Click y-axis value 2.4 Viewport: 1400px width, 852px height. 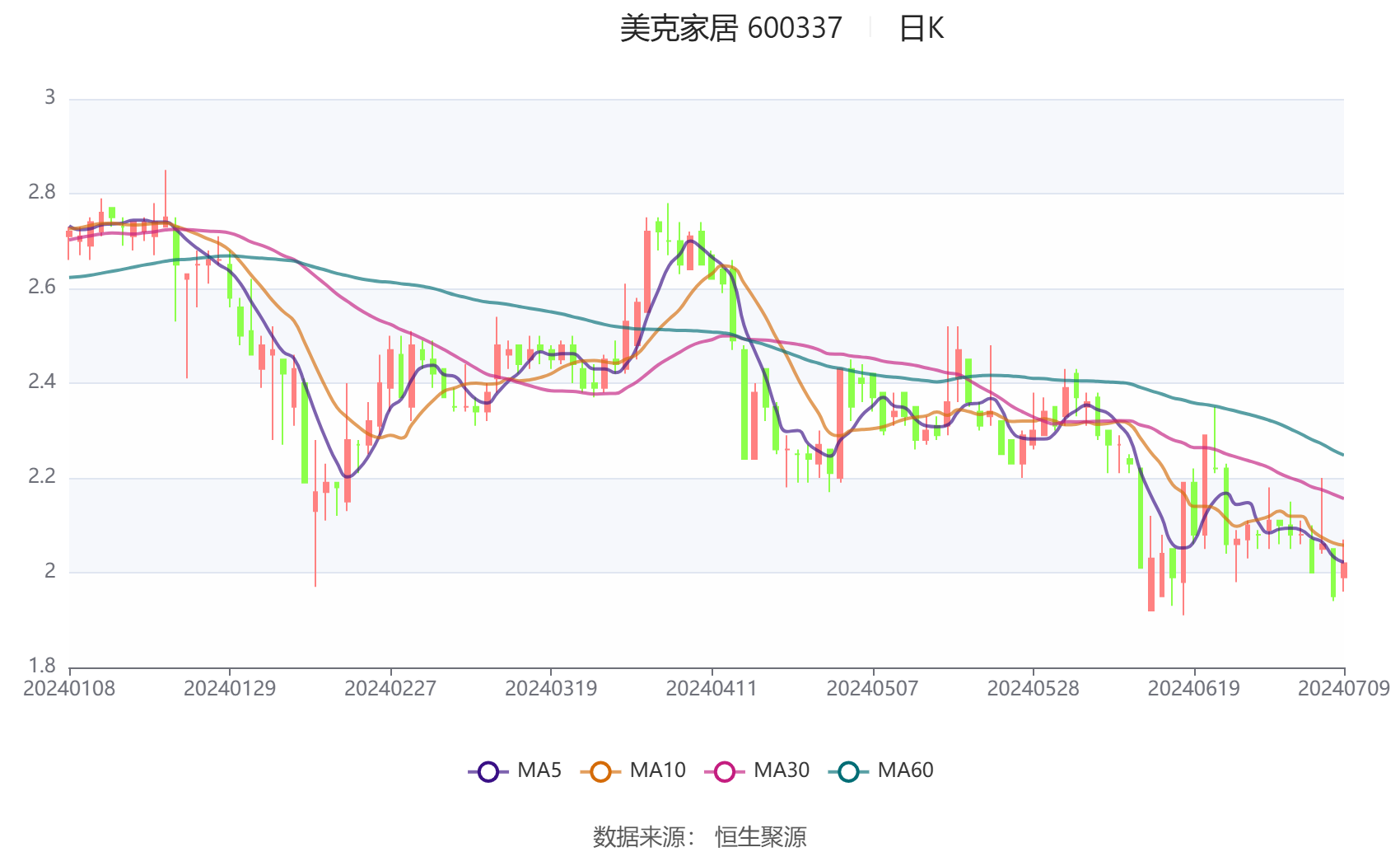(x=42, y=382)
